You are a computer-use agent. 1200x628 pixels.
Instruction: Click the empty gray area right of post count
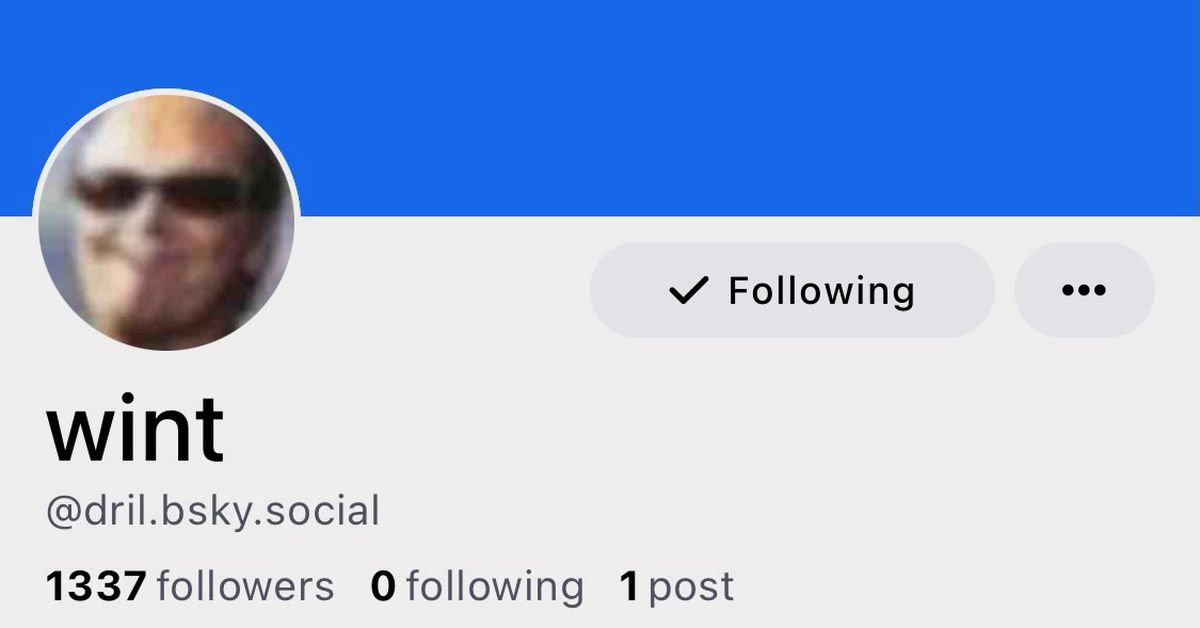point(960,587)
